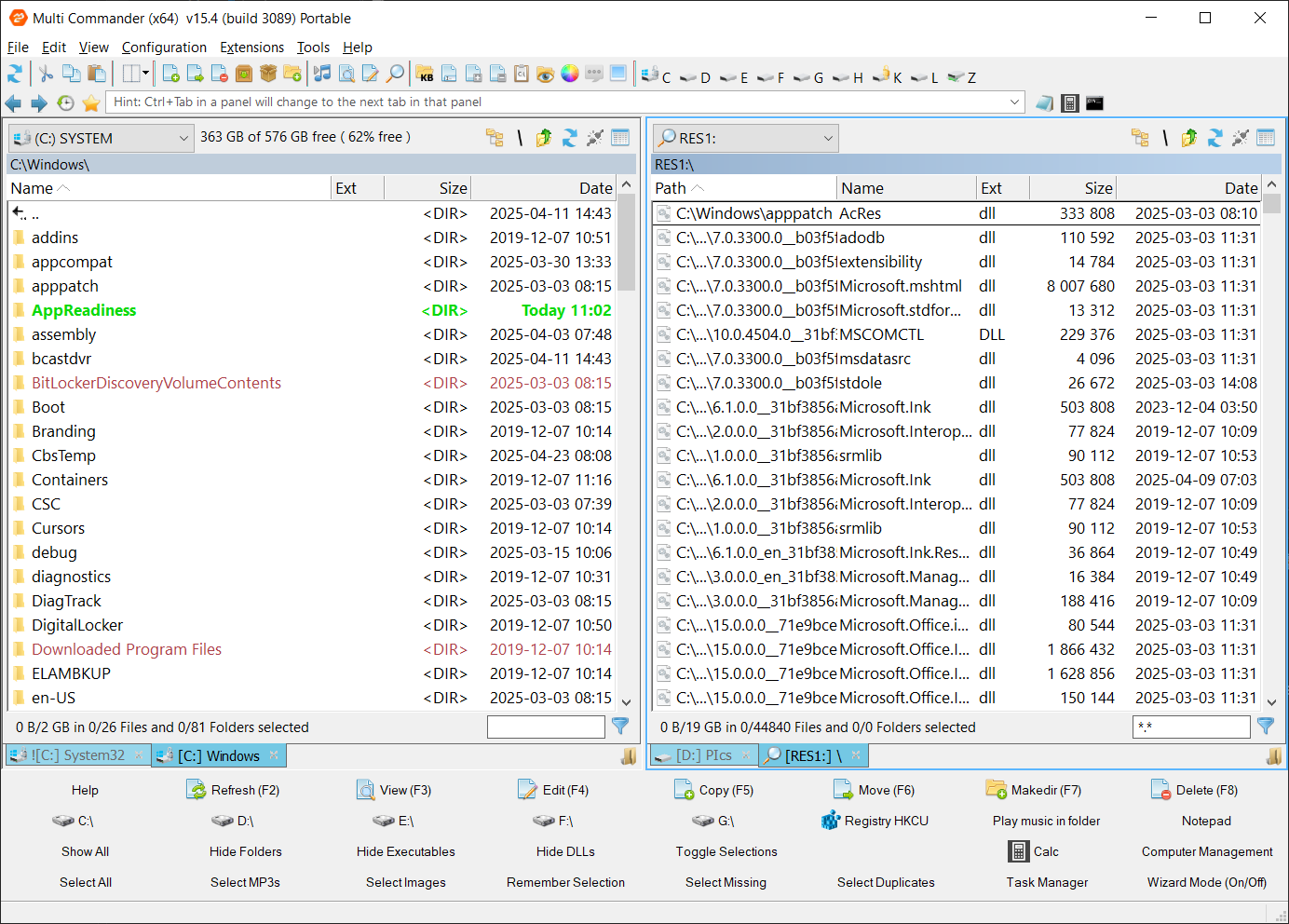This screenshot has height=924, width=1289.
Task: Open the RES1: location dropdown
Action: click(828, 139)
